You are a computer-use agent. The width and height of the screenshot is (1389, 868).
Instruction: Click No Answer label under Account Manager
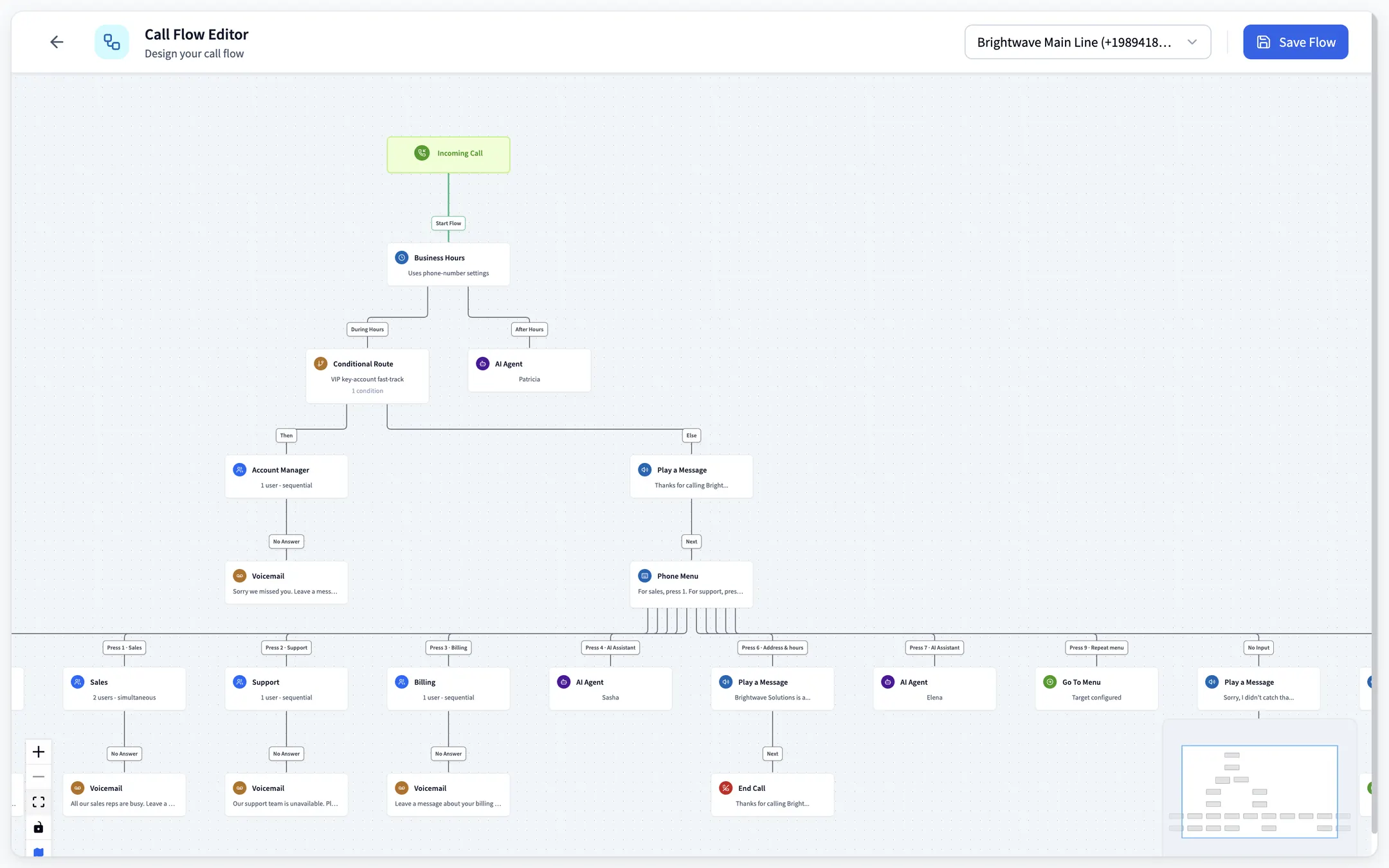pyautogui.click(x=286, y=542)
